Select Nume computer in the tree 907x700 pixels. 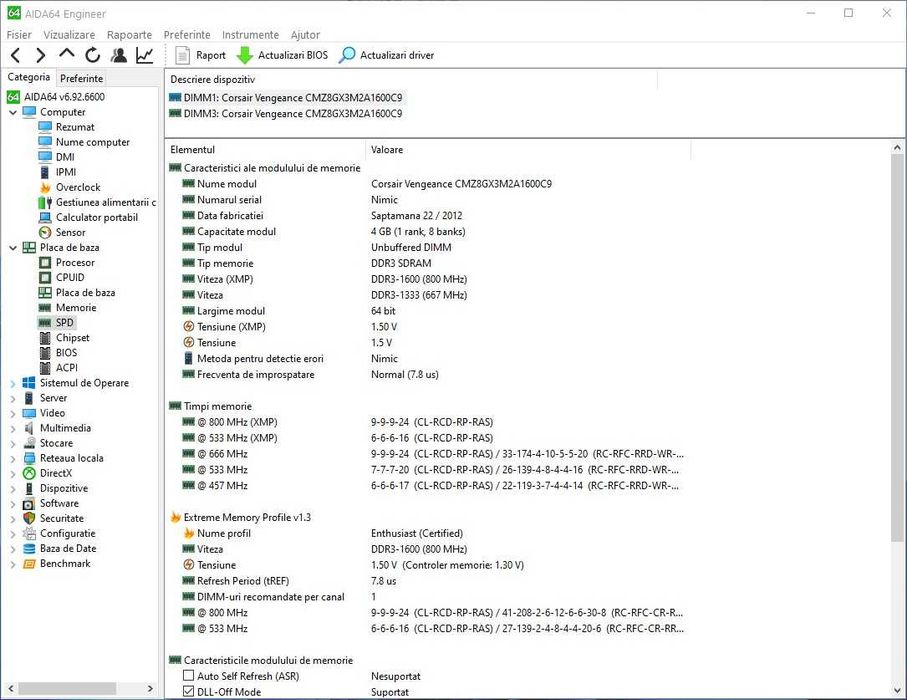point(93,142)
